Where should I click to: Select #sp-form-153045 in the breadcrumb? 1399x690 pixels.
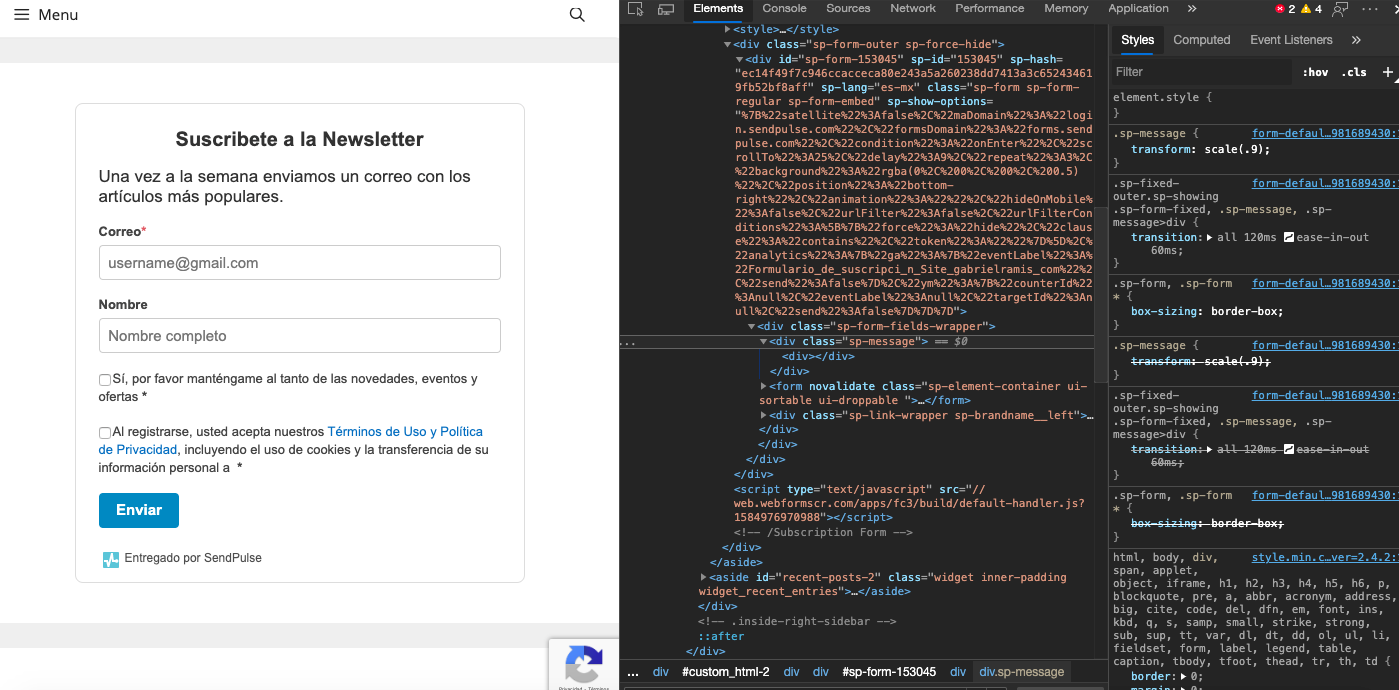[x=889, y=672]
